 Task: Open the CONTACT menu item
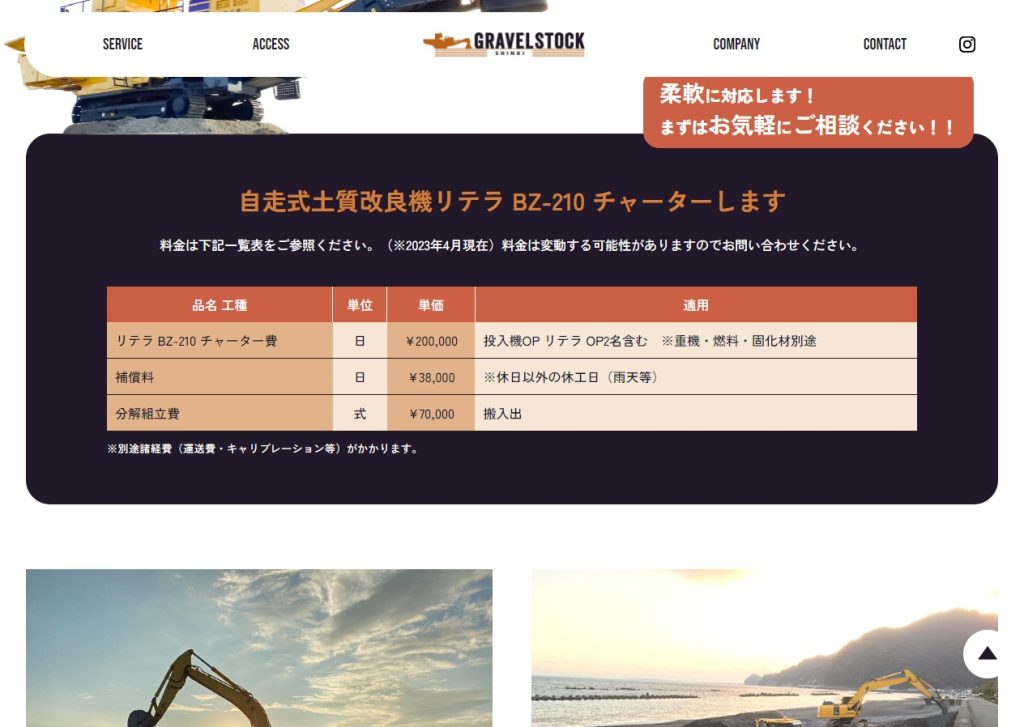click(x=885, y=44)
